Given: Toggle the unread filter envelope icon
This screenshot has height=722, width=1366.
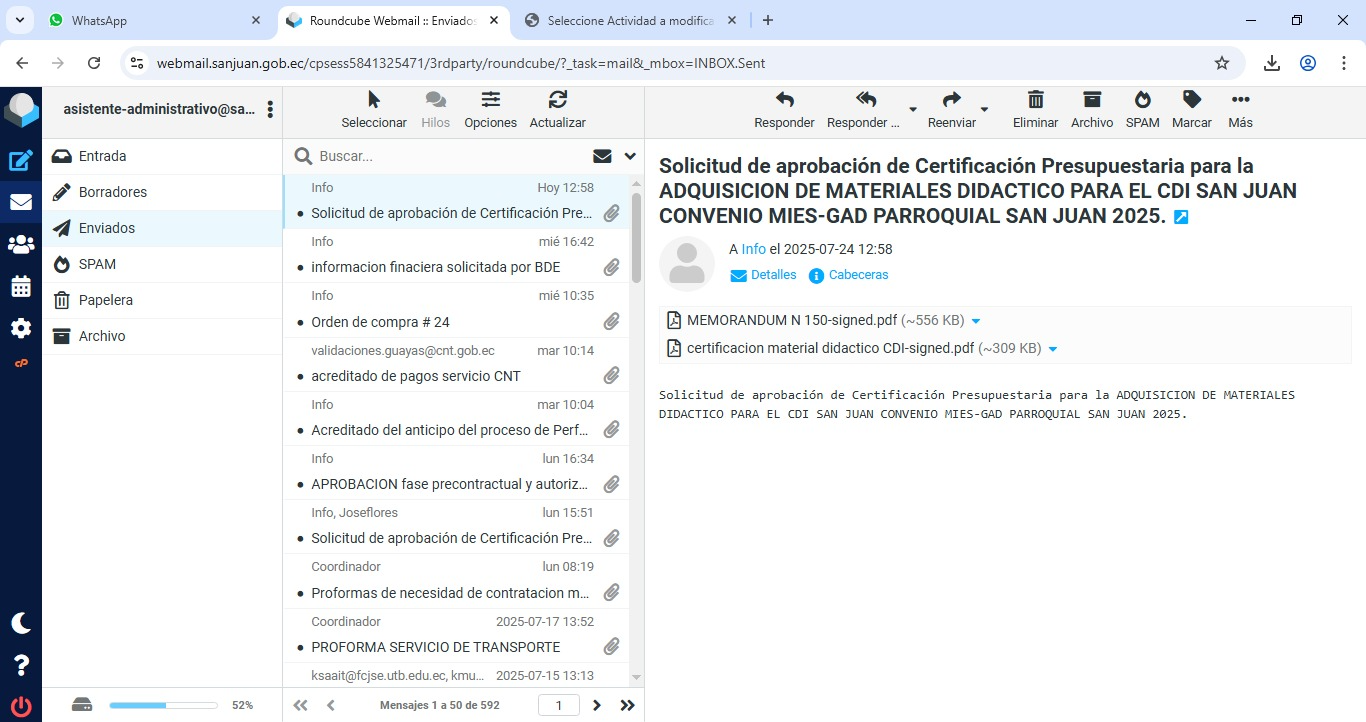Looking at the screenshot, I should [x=602, y=156].
